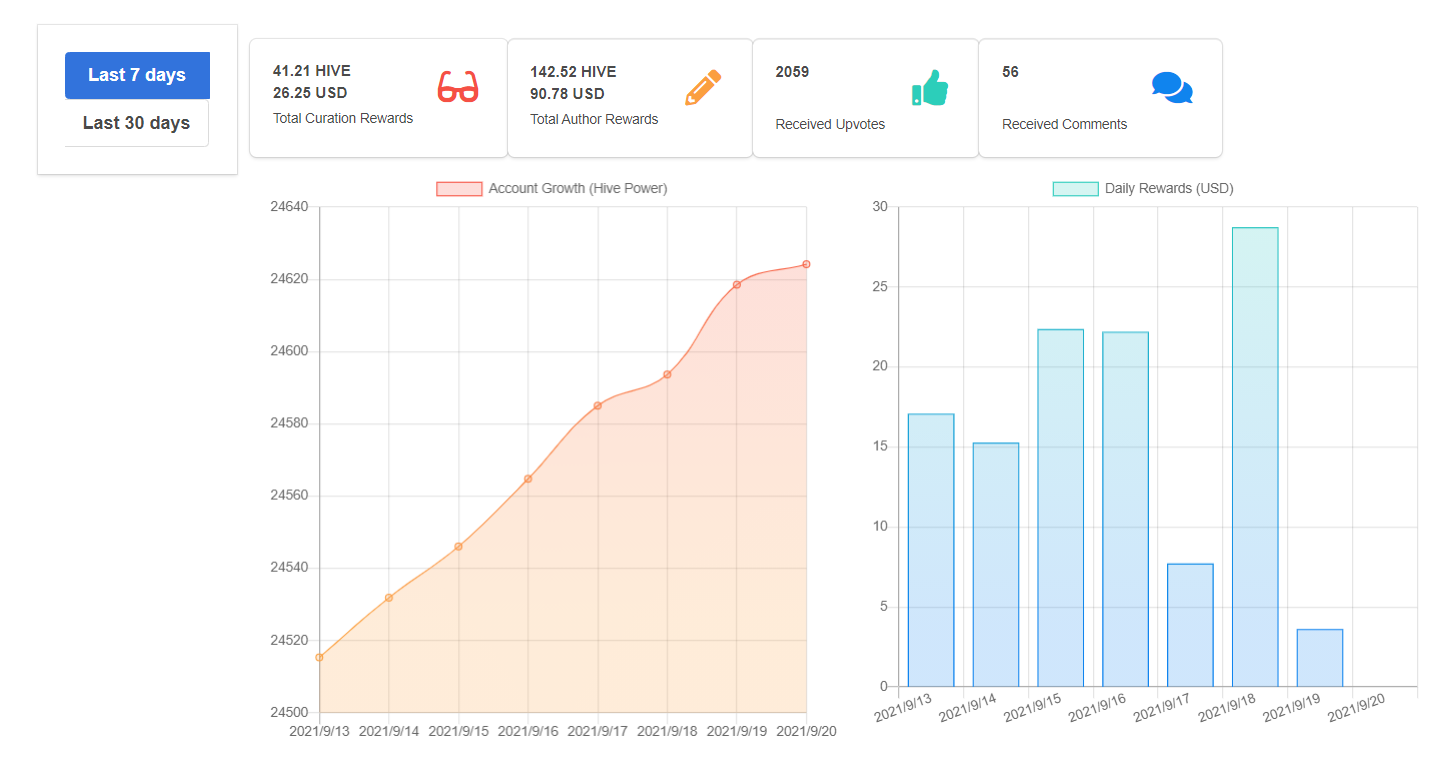The height and width of the screenshot is (762, 1442).
Task: Switch to Last 30 days view
Action: coord(137,123)
